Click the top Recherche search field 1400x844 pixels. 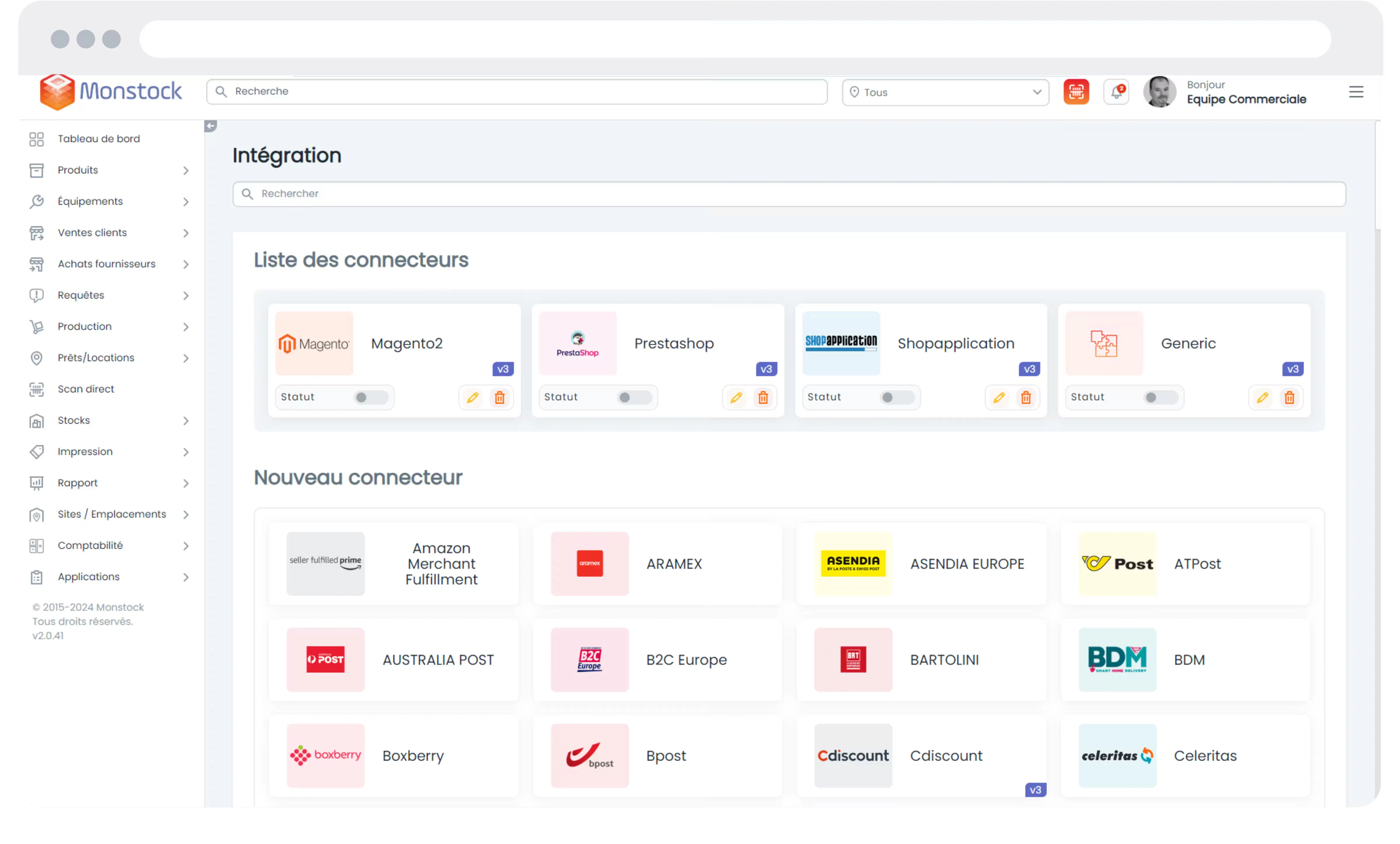click(x=517, y=92)
